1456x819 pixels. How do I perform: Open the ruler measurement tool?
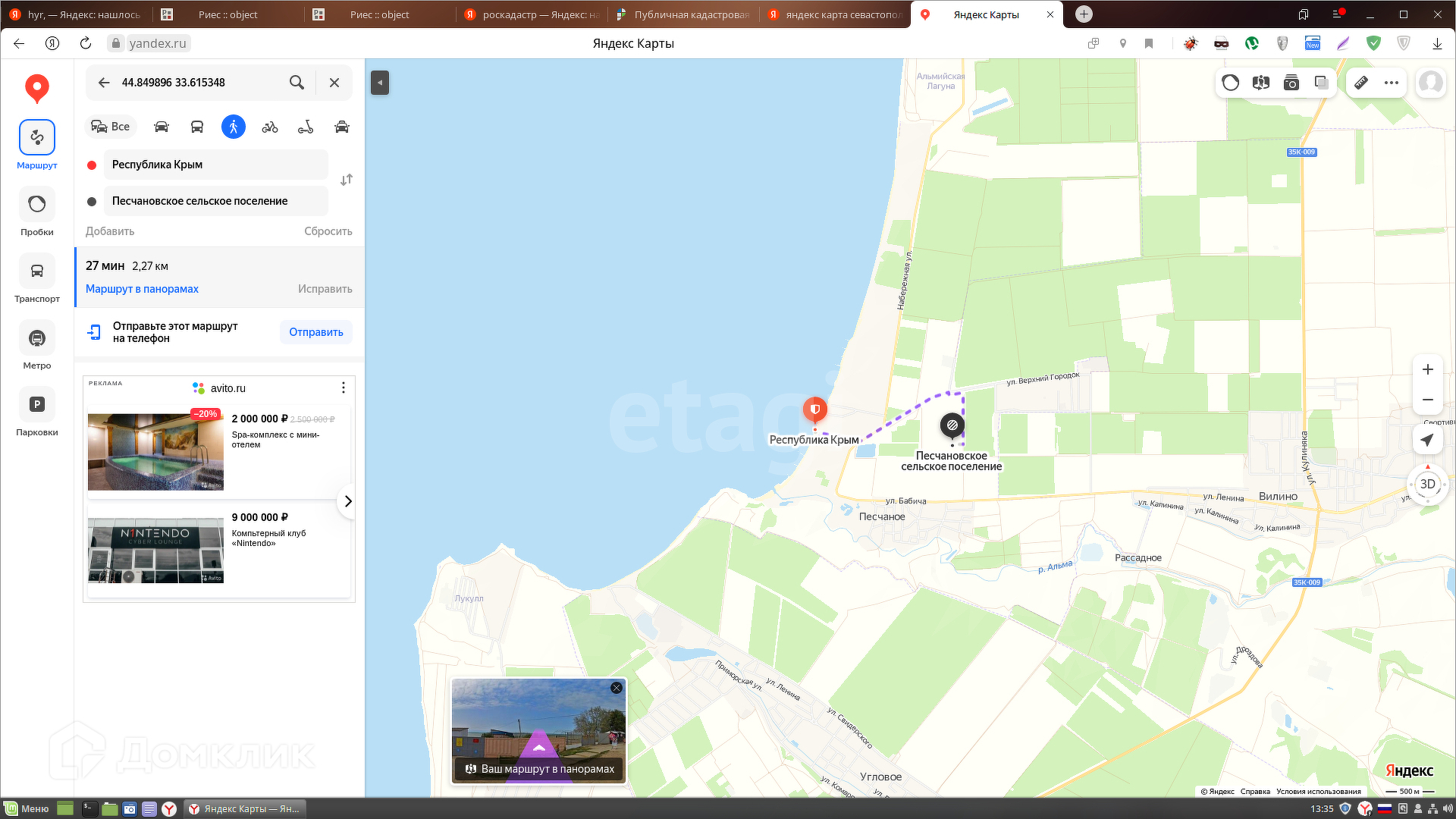1361,83
